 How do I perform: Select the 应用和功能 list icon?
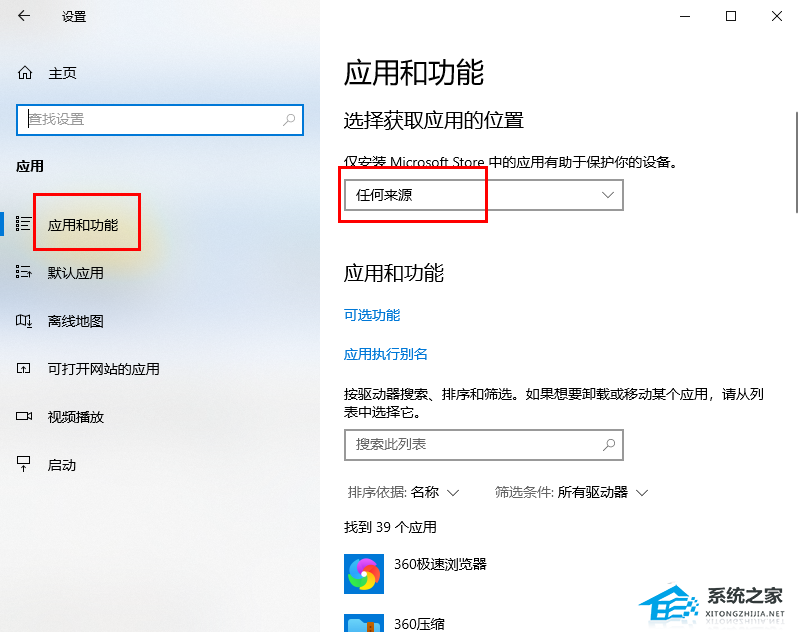point(23,223)
